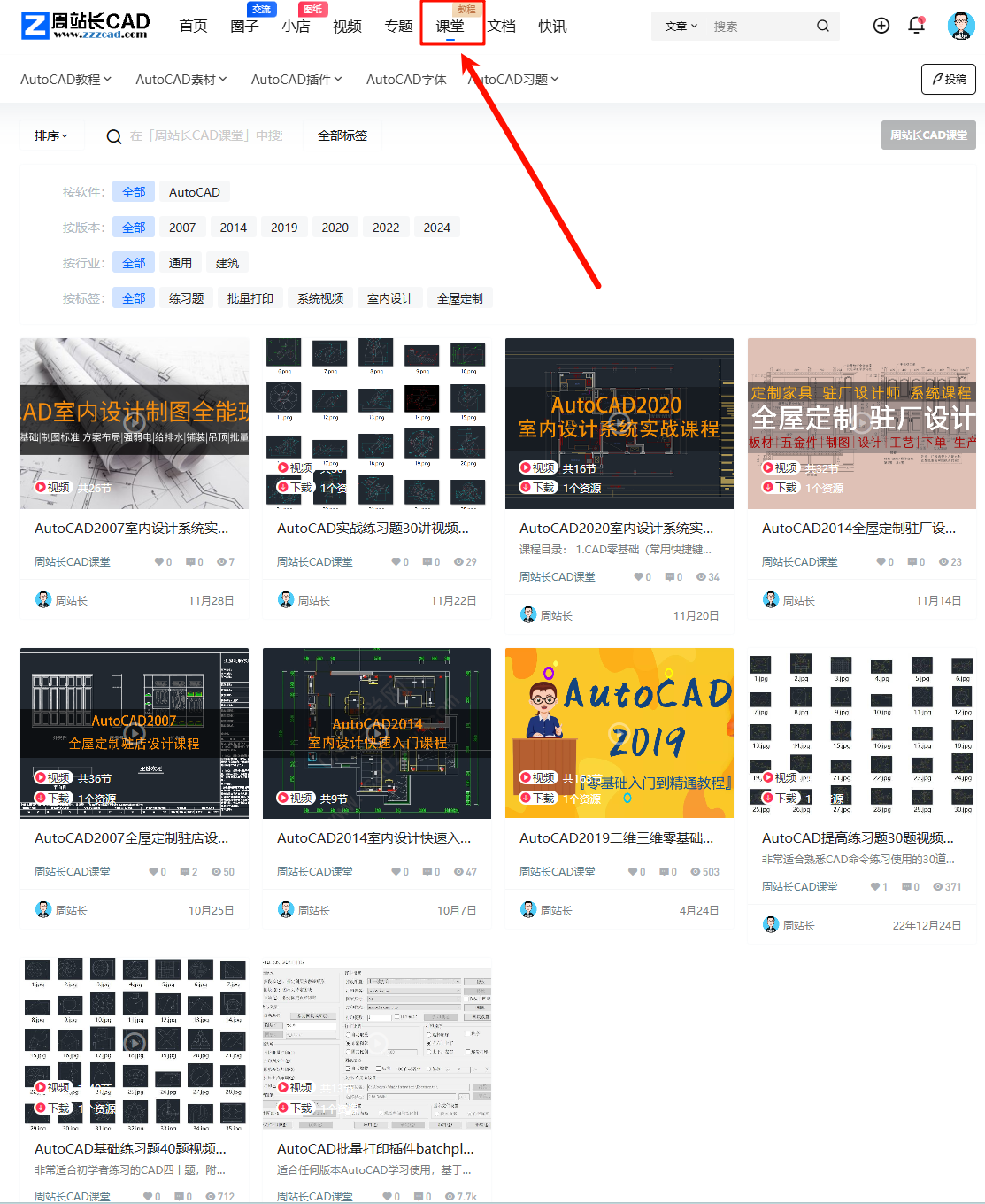Click author avatar on AutoCAD2019二维三维 card
Viewport: 985px width, 1204px height.
[528, 909]
